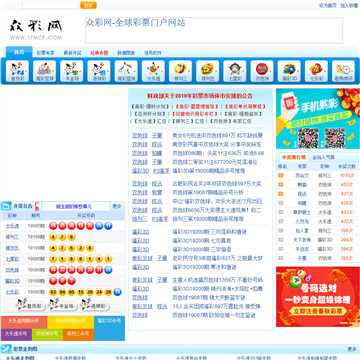Switch to the 全站人气榜 ranking tab
Screen dimensions: 360x360
323,157
